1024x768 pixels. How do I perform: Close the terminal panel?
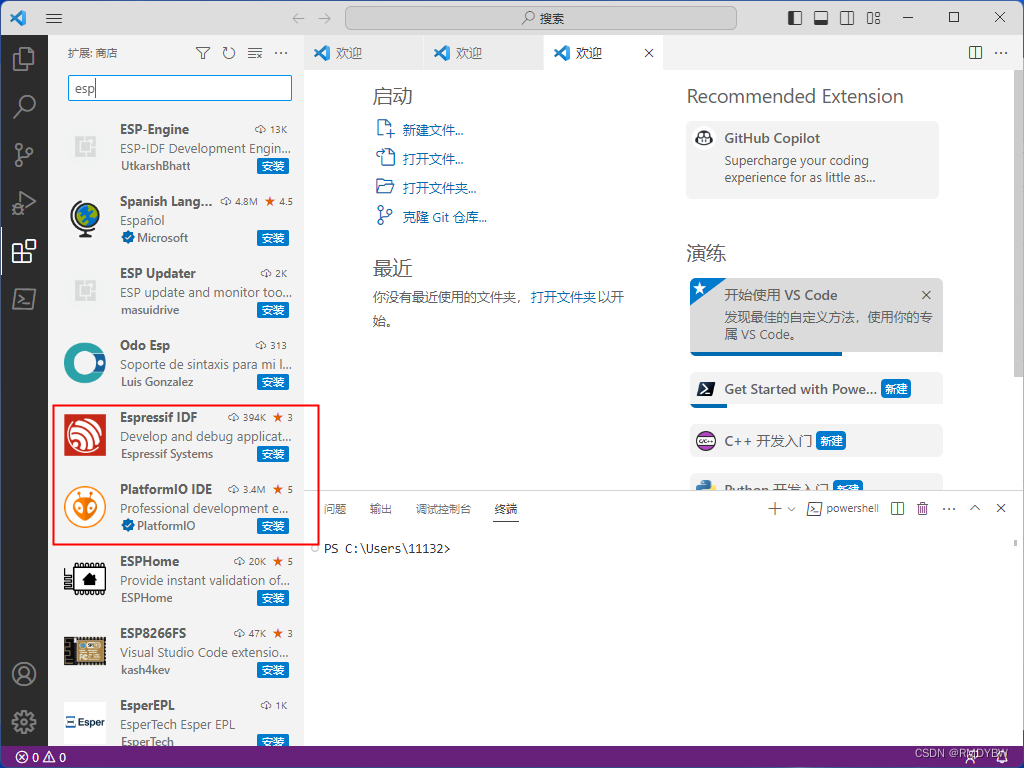(x=1000, y=508)
